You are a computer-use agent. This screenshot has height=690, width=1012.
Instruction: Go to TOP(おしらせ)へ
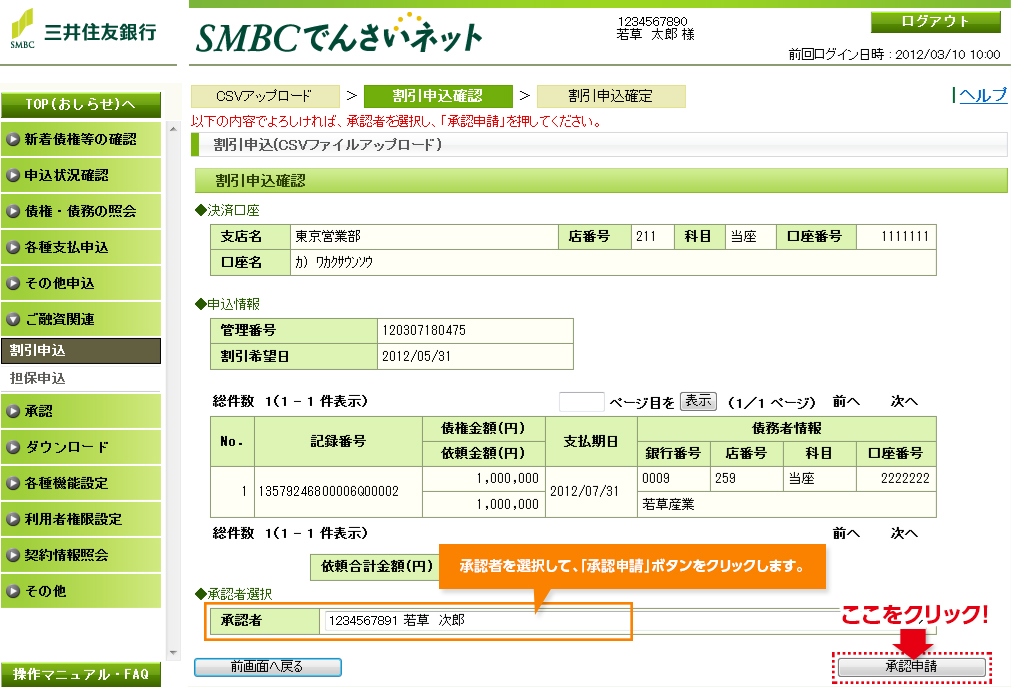81,104
